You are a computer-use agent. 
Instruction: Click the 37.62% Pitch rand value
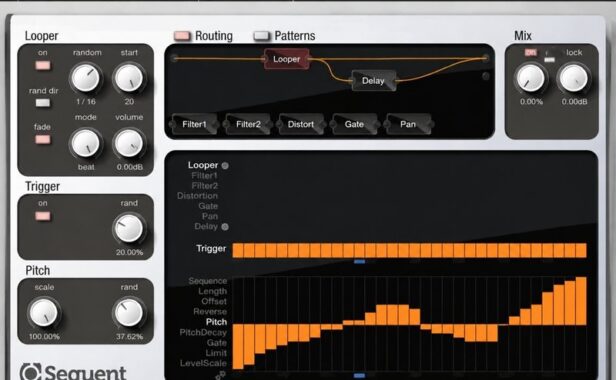tap(129, 337)
